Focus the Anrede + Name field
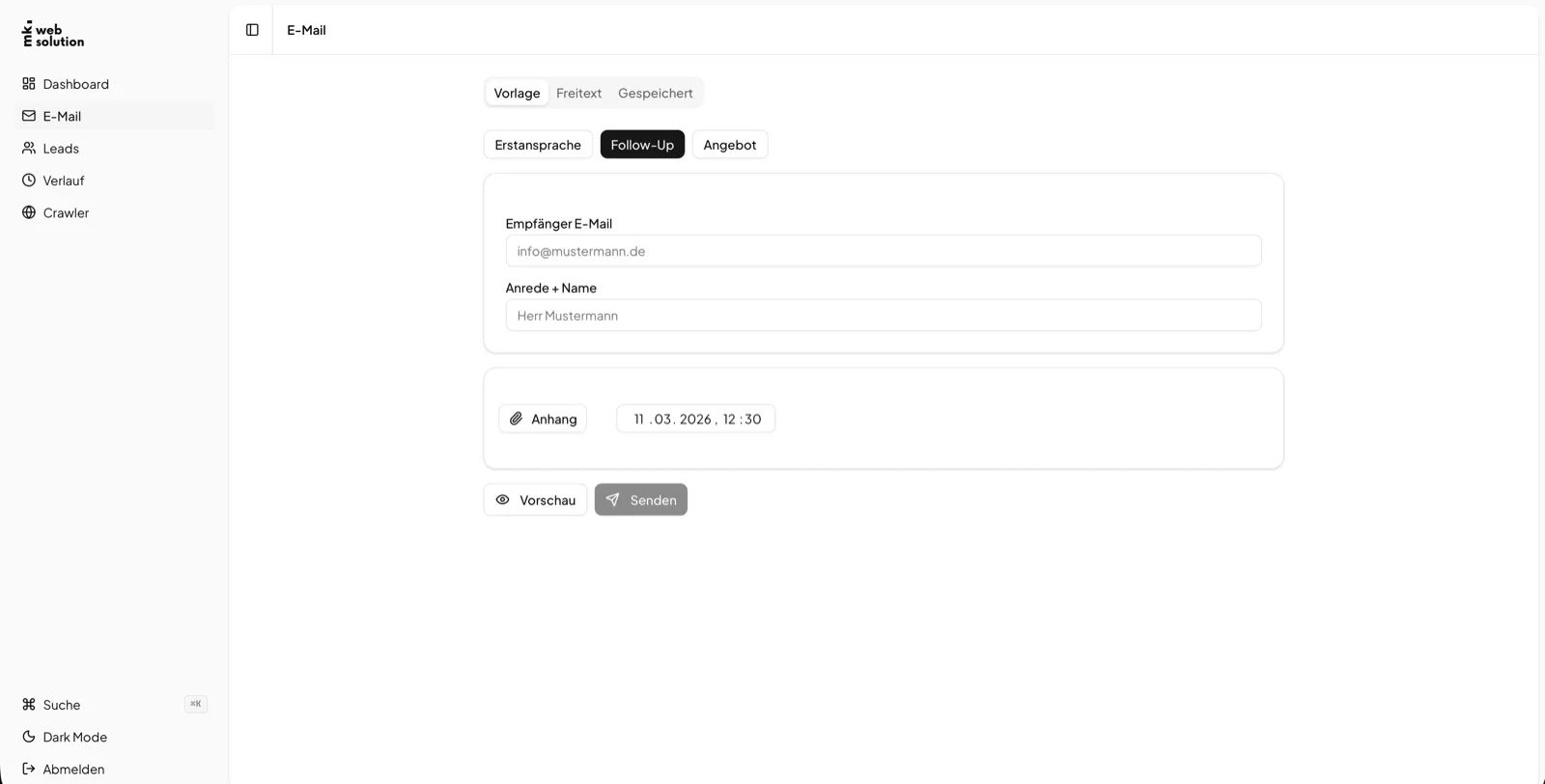 coord(884,316)
